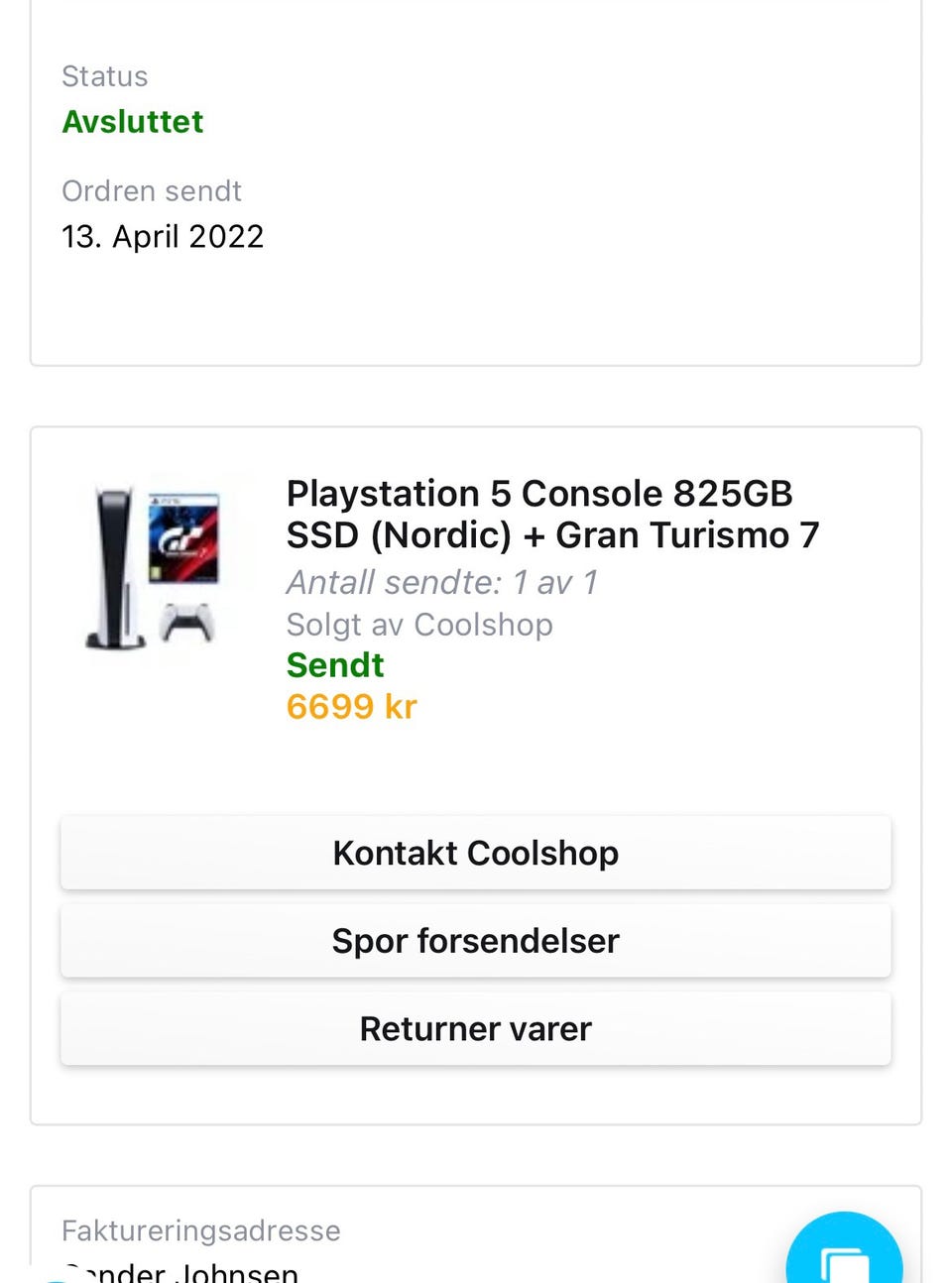
Task: Click the orange 6699 kr price
Action: point(351,707)
